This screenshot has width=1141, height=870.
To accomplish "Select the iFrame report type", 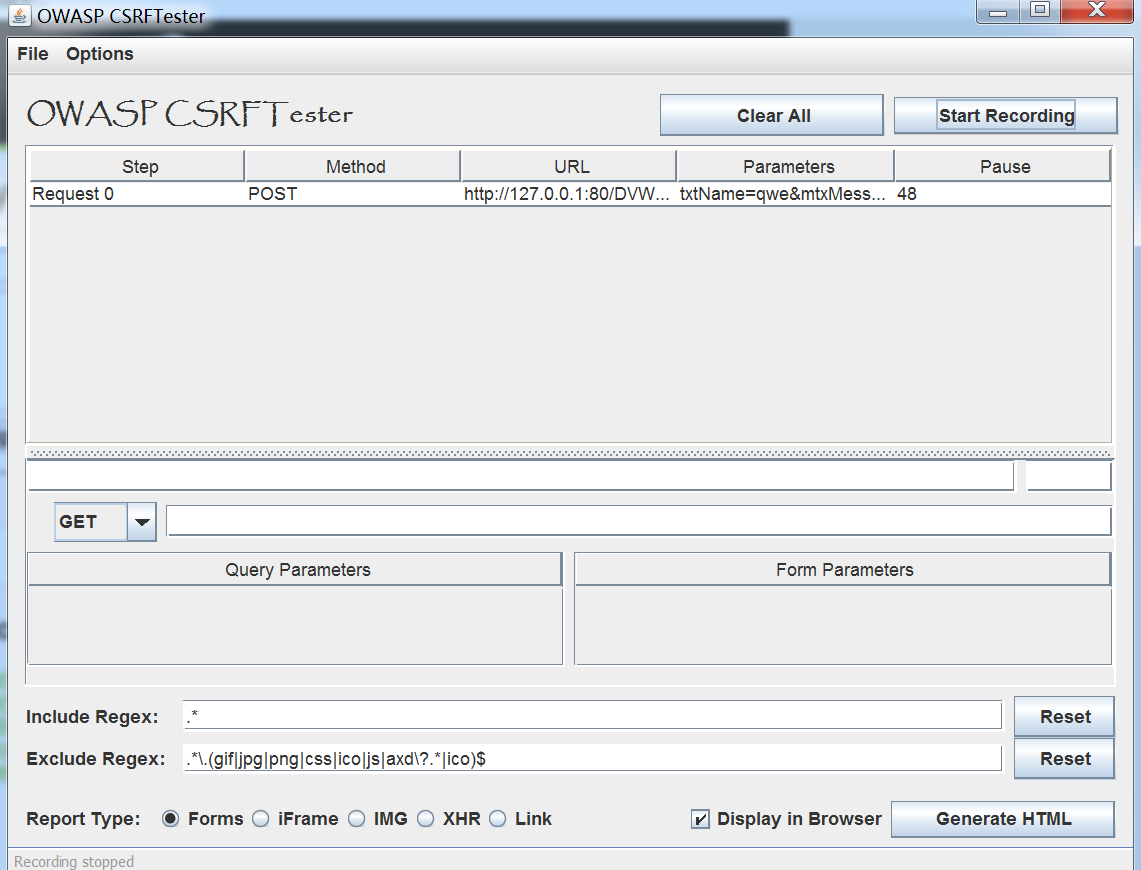I will tap(261, 819).
